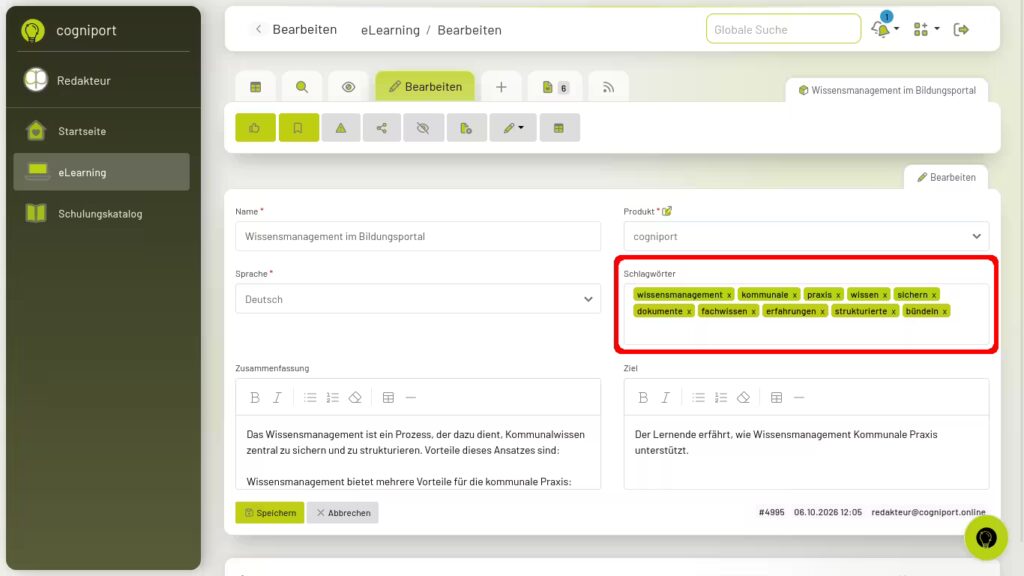Screen dimensions: 1024x576
Task: Remove the bündeln tag
Action: click(x=944, y=312)
